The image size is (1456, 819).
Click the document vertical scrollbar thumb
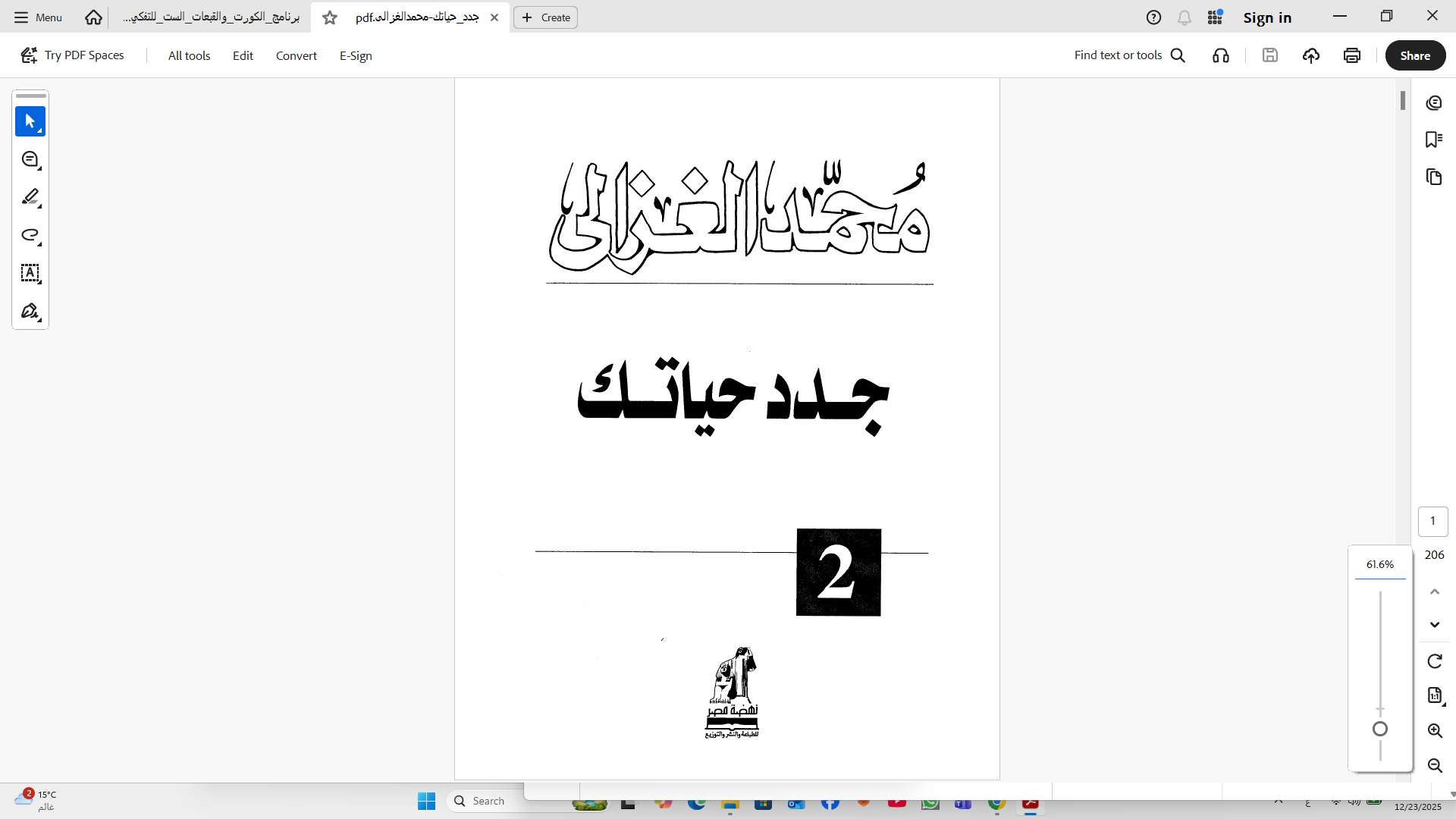point(1403,100)
